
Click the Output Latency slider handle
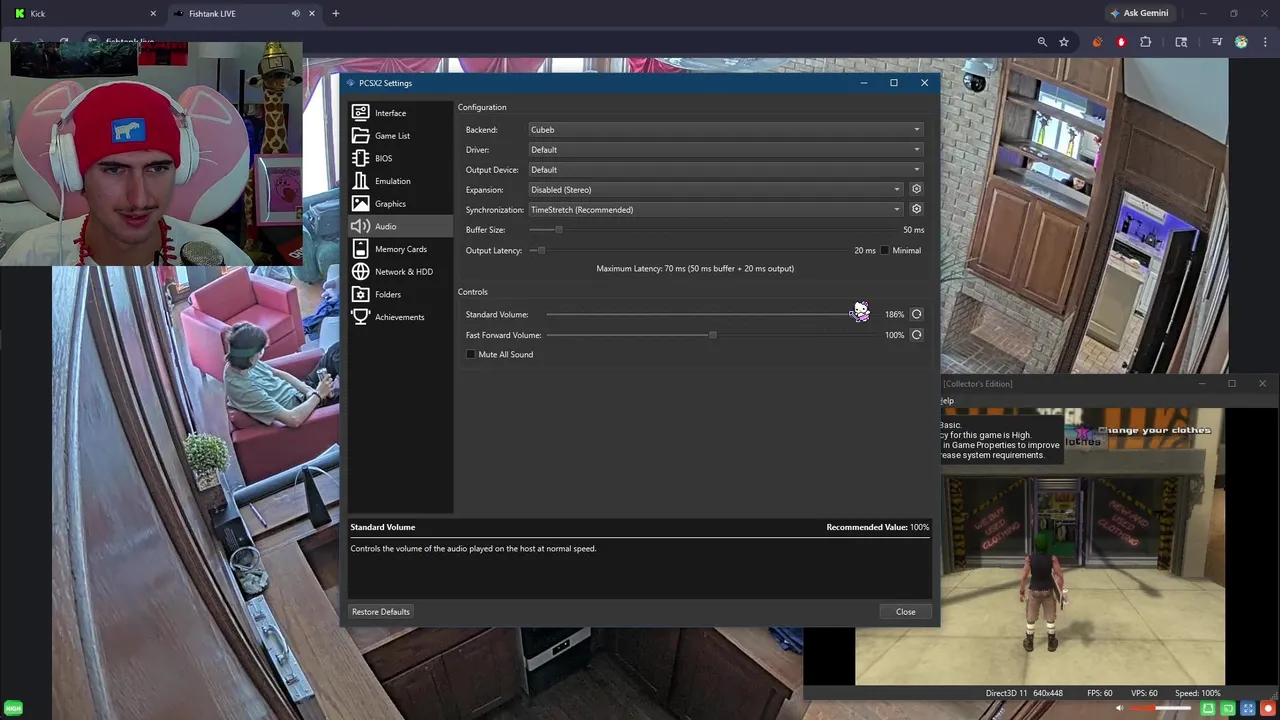click(541, 250)
